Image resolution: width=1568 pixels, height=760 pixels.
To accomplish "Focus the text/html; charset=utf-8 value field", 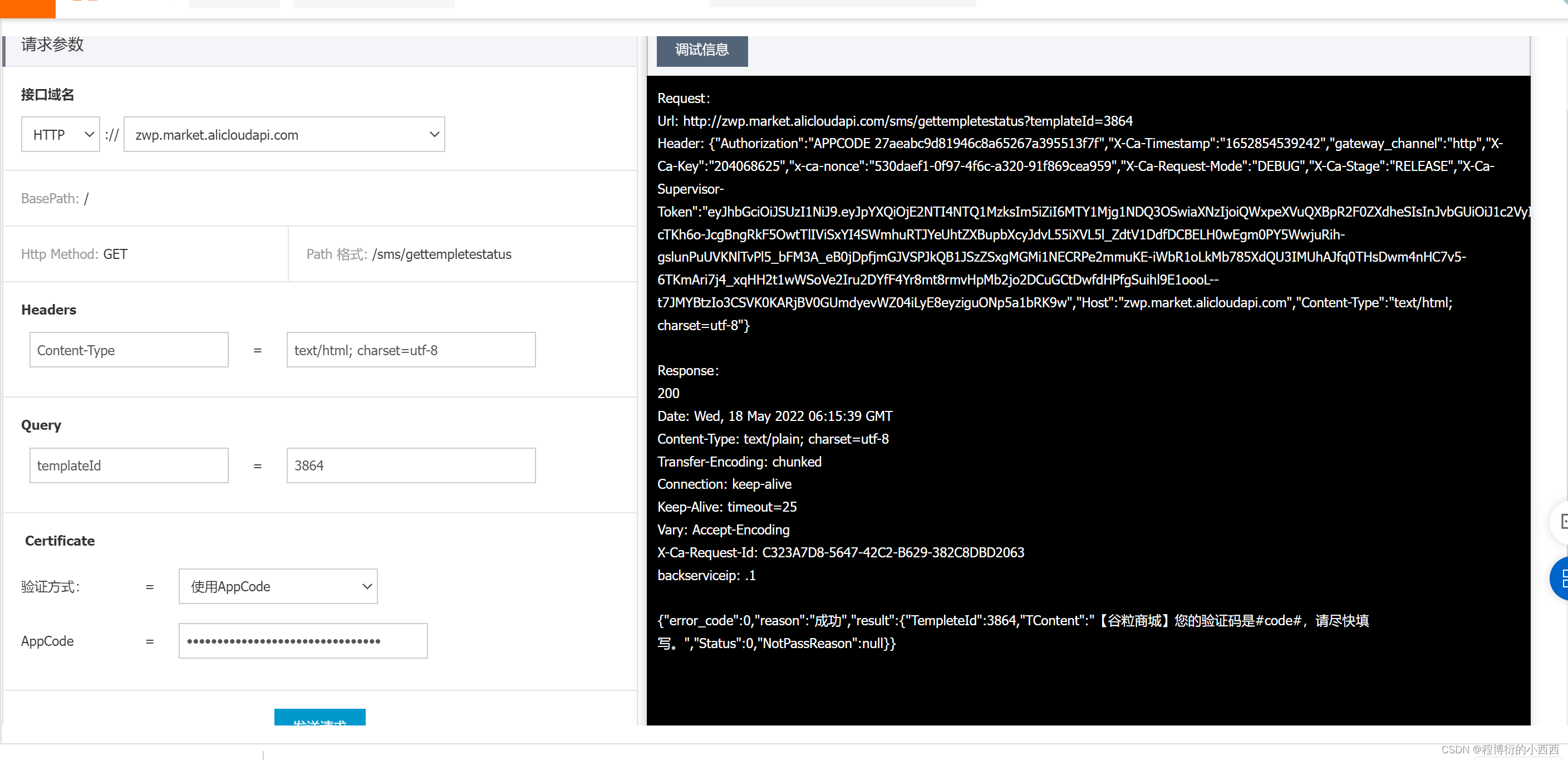I will pos(411,350).
